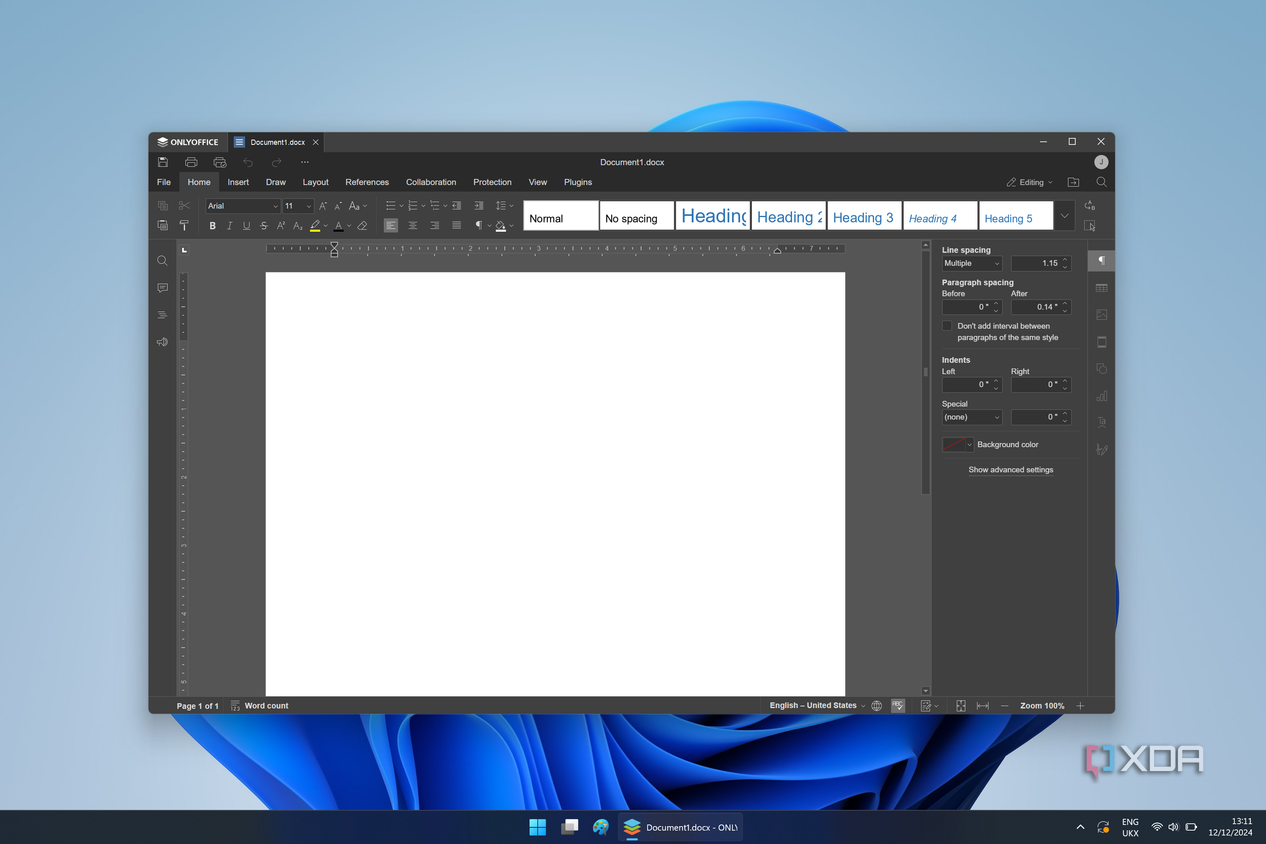Open the Special indent (none) dropdown
Viewport: 1266px width, 844px height.
click(972, 417)
